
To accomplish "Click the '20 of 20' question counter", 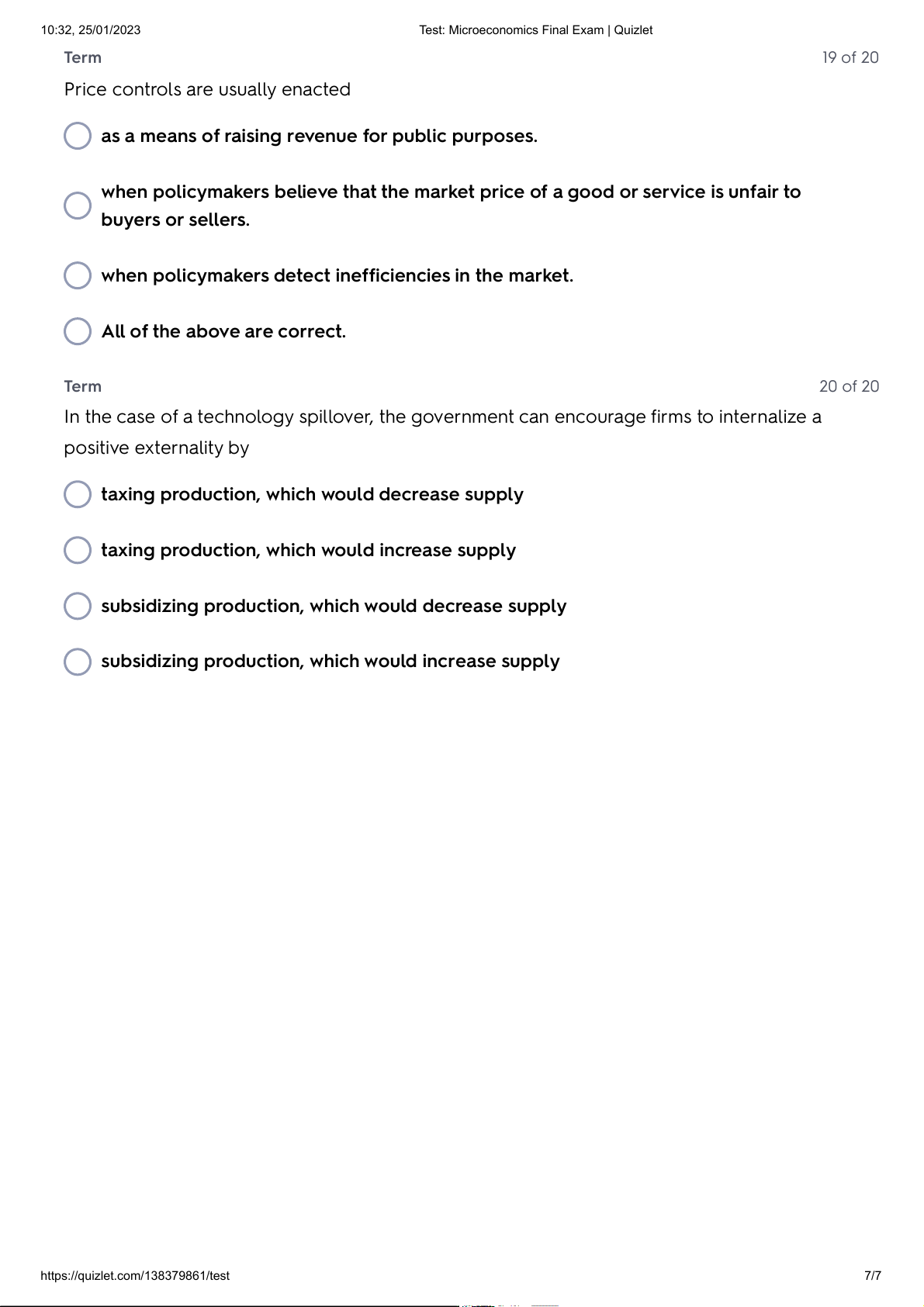I will [x=849, y=386].
